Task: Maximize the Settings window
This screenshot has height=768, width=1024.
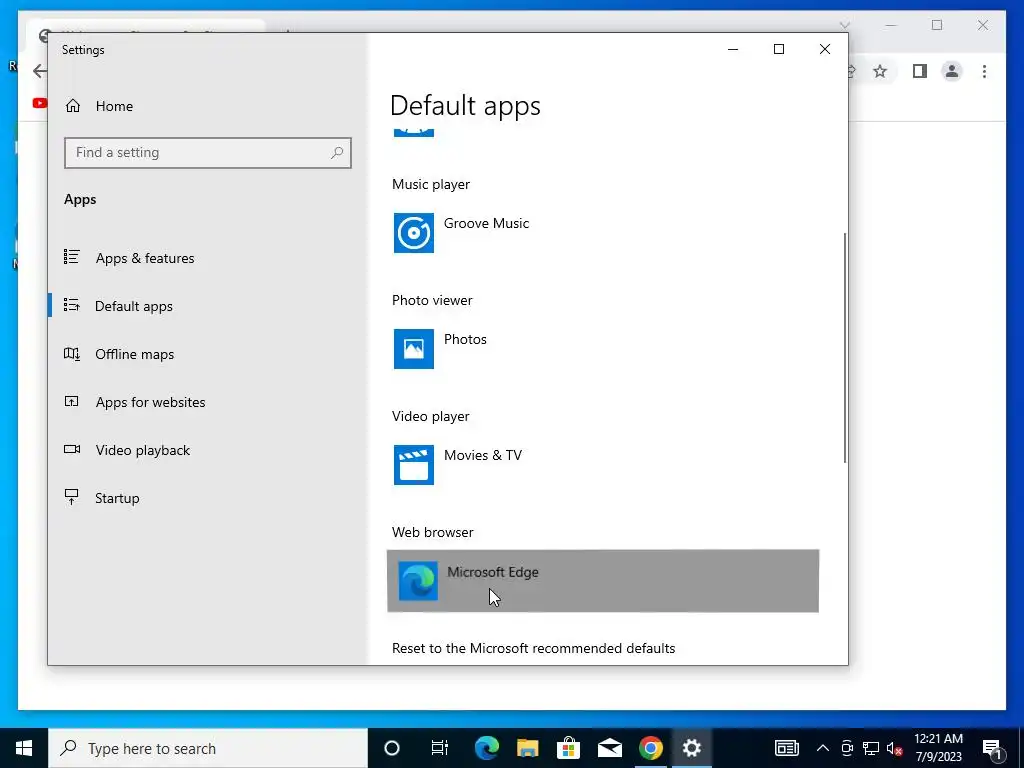Action: tap(778, 50)
